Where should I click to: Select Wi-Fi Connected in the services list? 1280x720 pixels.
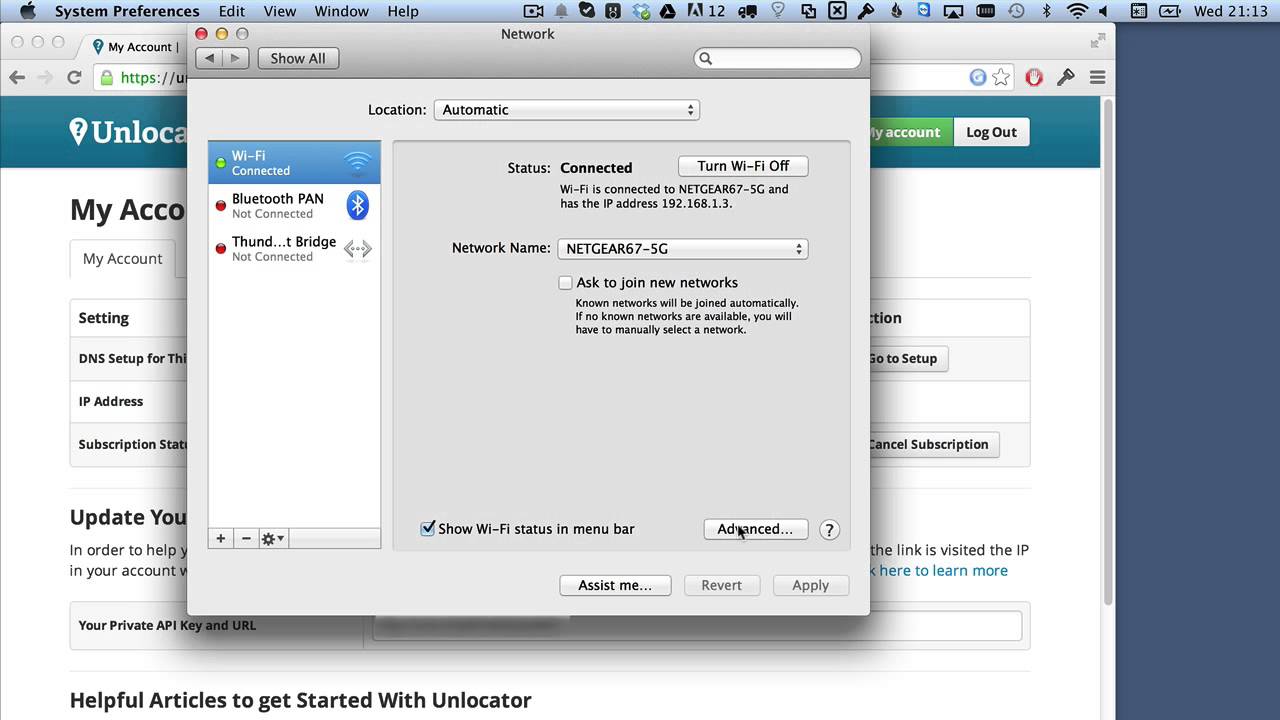click(x=294, y=162)
